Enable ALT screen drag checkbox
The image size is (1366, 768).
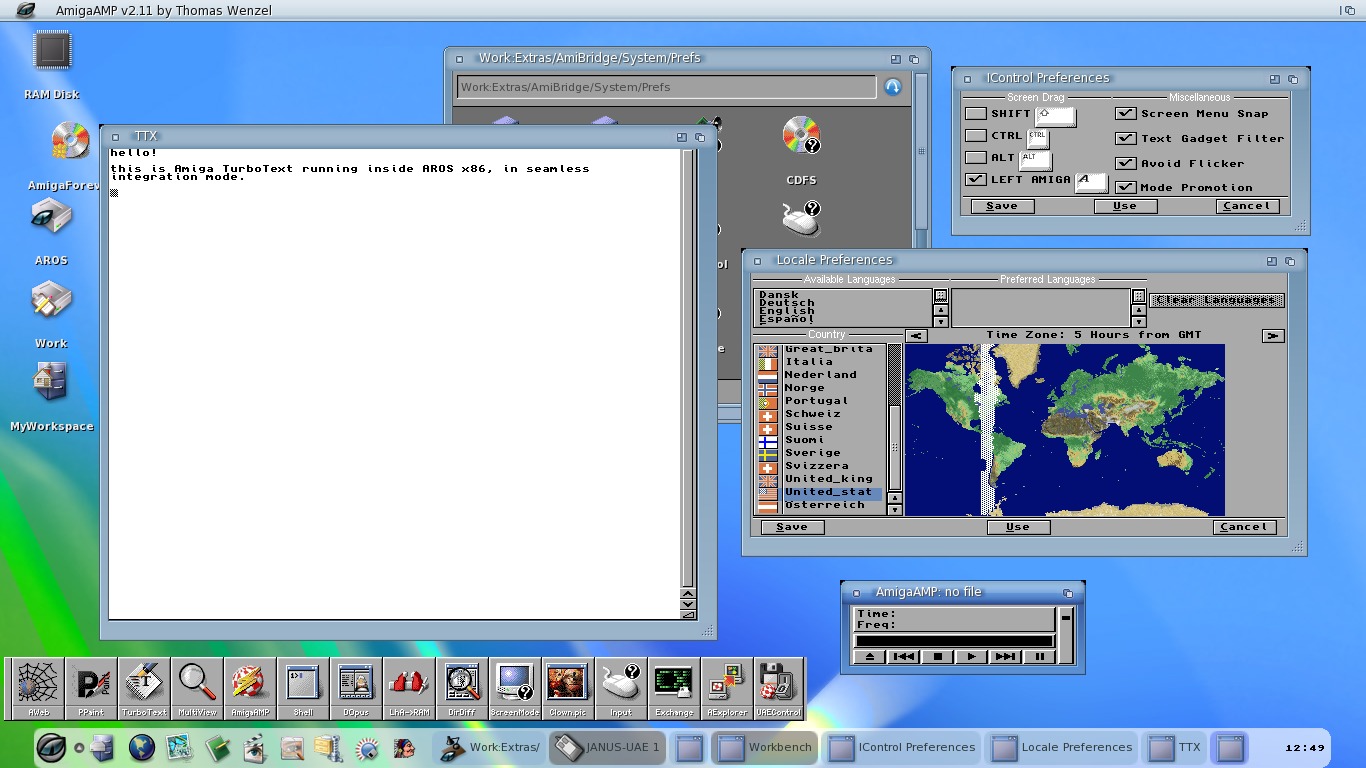975,158
